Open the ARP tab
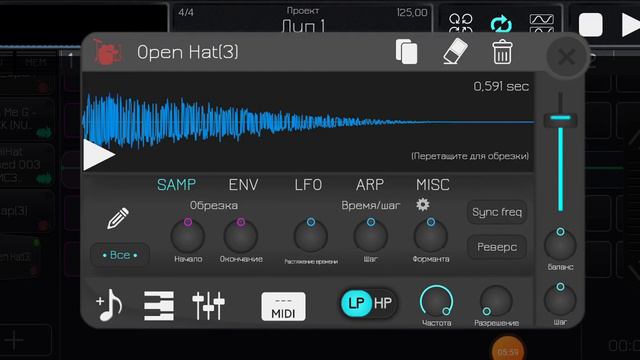 click(x=370, y=185)
